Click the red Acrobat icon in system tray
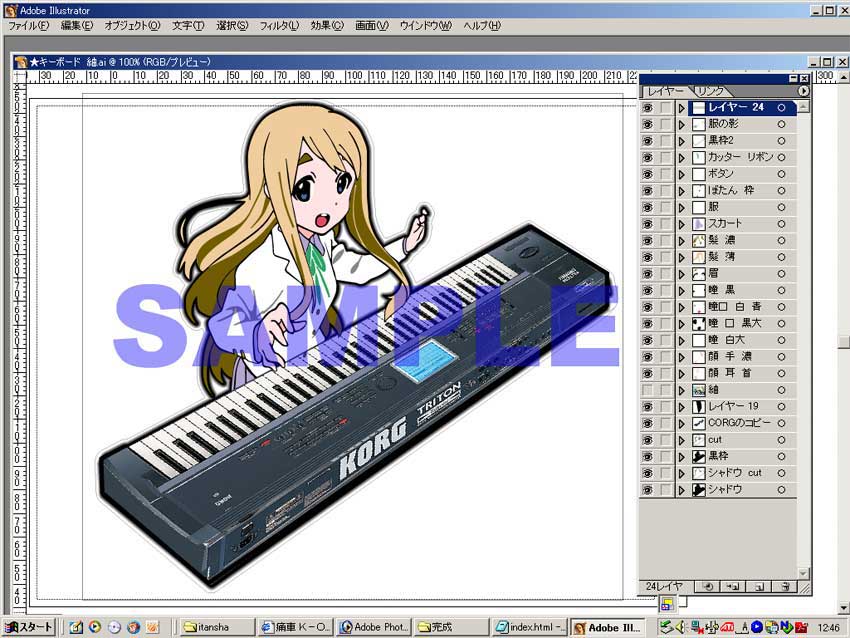Viewport: 850px width, 638px height. [802, 627]
